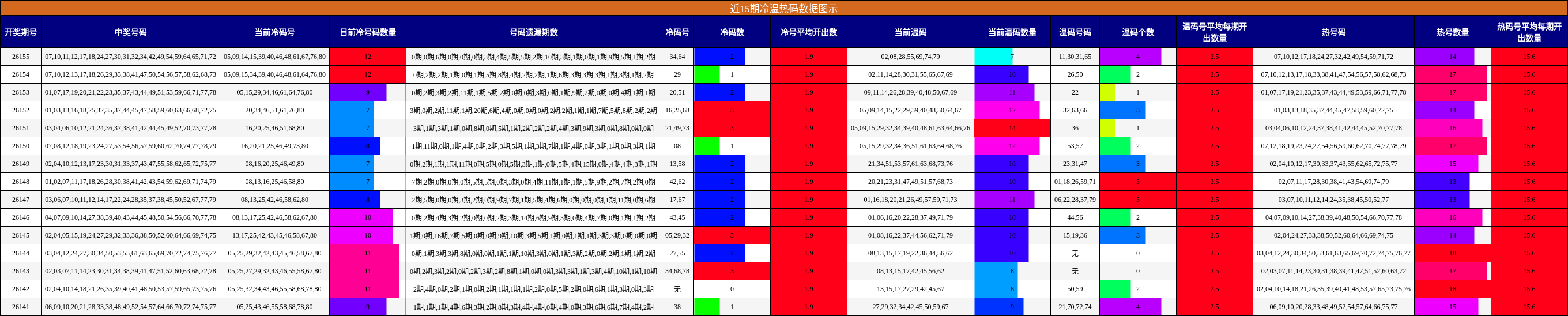Click the 目前冷号码数量 column header
Image resolution: width=1568 pixels, height=316 pixels.
tap(368, 32)
